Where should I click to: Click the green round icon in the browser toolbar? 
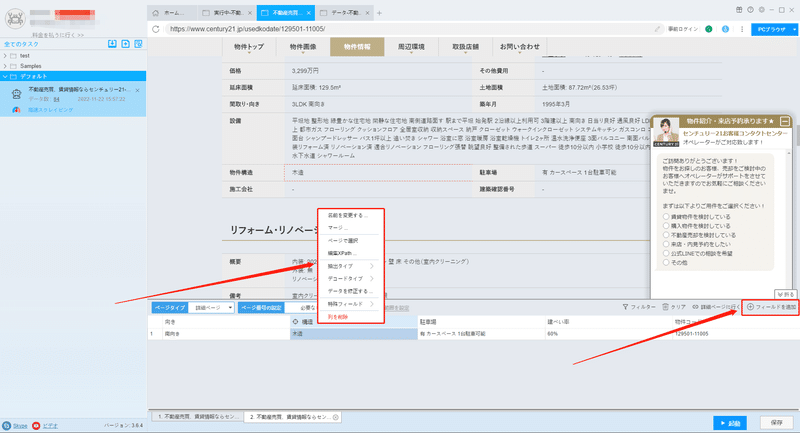pyautogui.click(x=709, y=29)
